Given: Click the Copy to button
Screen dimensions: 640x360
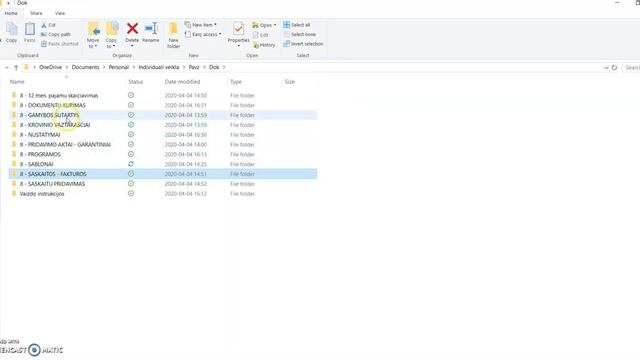Looking at the screenshot, I should click(x=111, y=35).
